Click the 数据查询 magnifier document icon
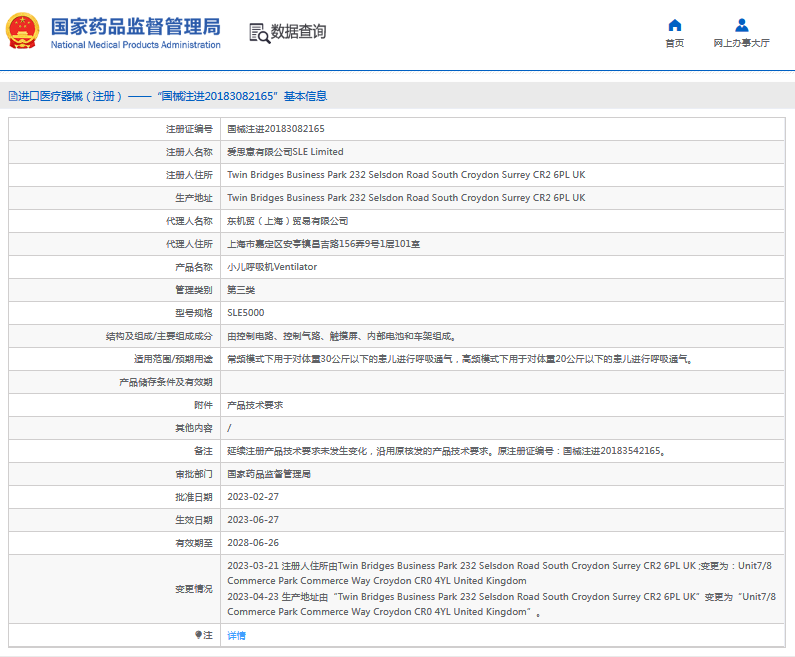The height and width of the screenshot is (657, 795). 259,32
